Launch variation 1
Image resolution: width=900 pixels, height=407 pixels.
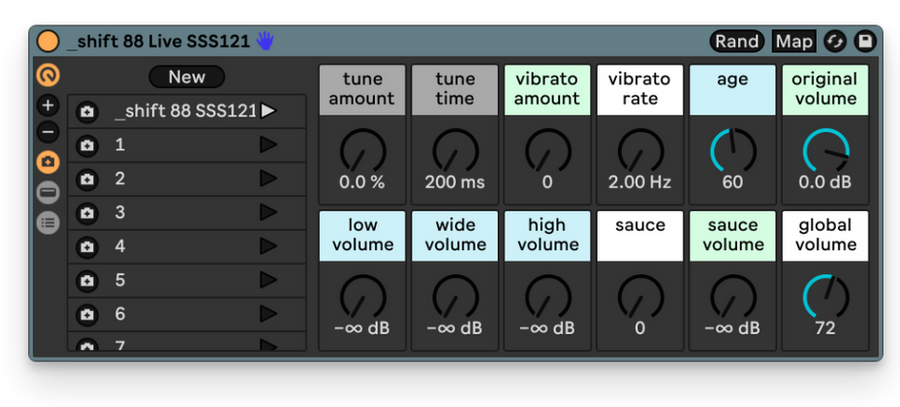[x=268, y=145]
